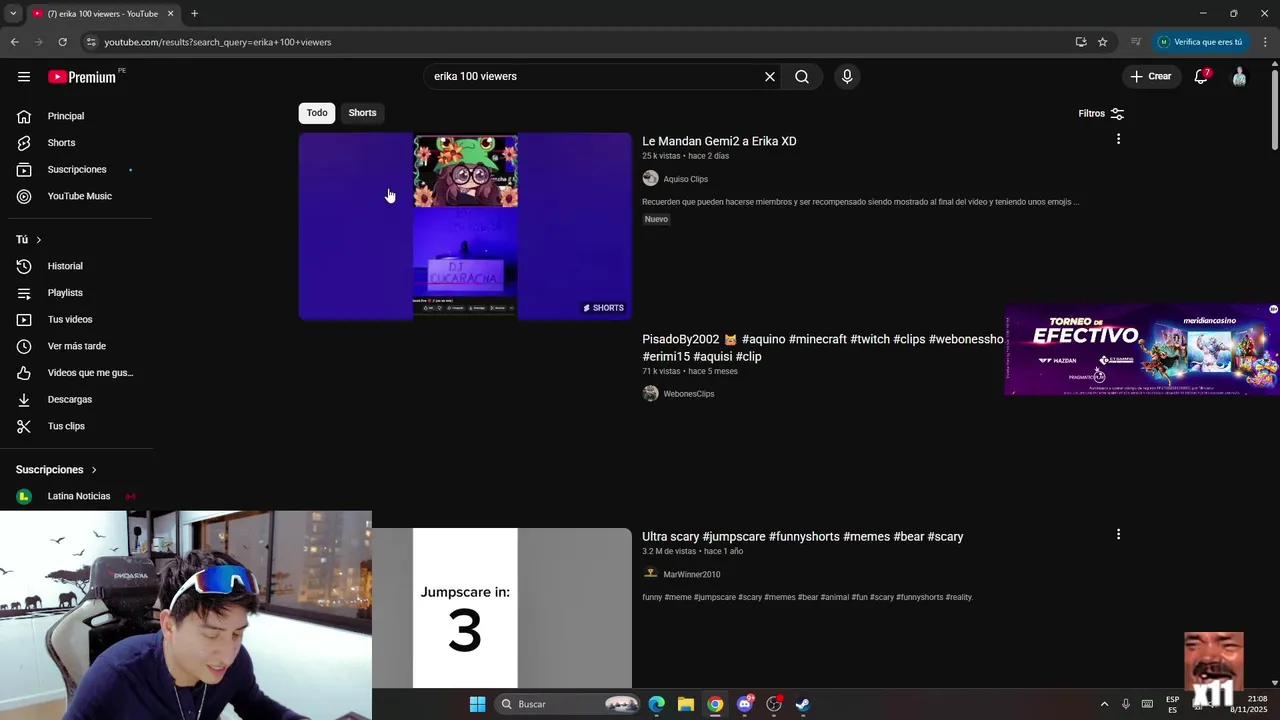
Task: Open Microsoft Edge from the taskbar
Action: coord(656,704)
